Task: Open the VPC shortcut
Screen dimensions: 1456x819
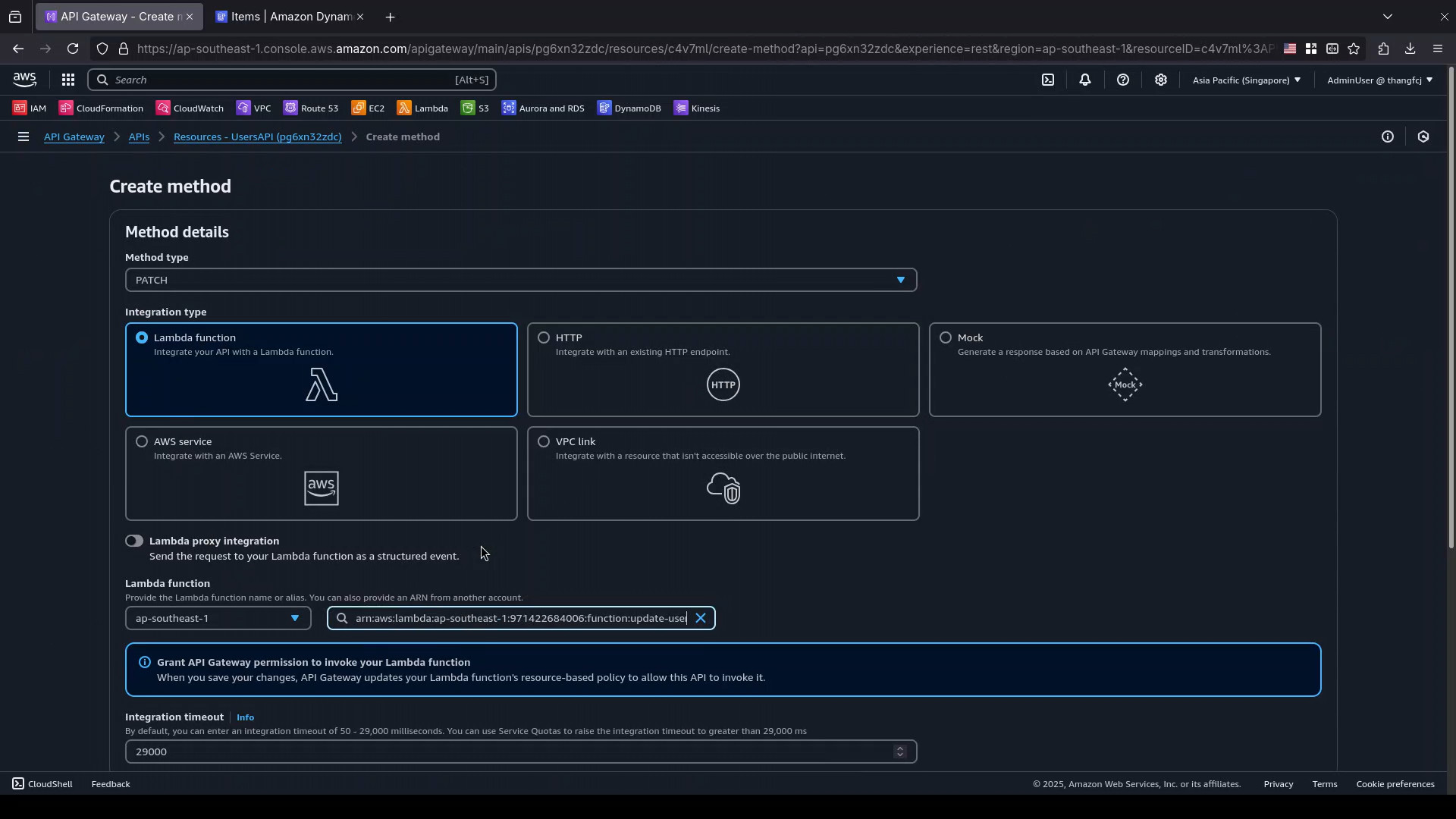Action: click(x=253, y=108)
